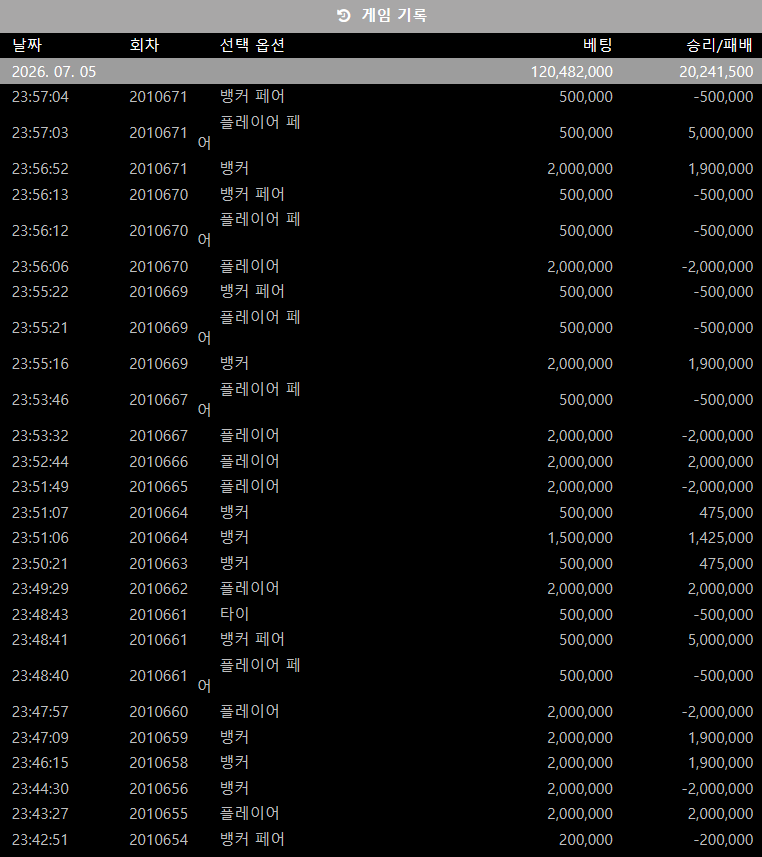Click the 베팅 column header
Viewport: 762px width, 857px height.
coord(597,45)
